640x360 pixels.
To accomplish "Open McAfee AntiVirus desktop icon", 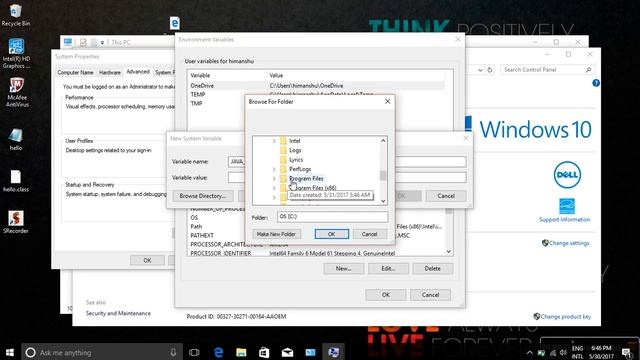I will (17, 92).
